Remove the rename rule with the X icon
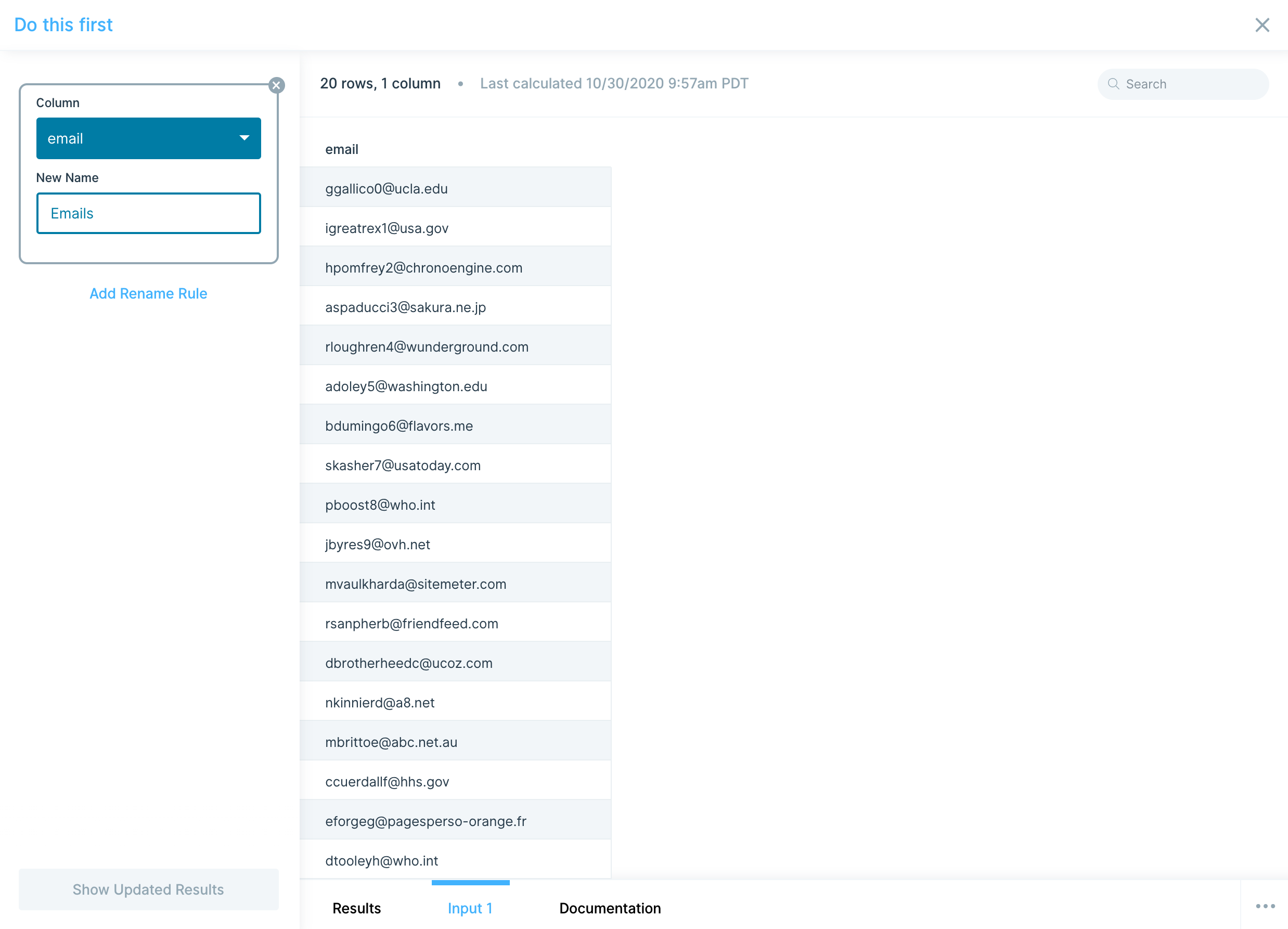Screen dimensions: 1288x929 (277, 85)
